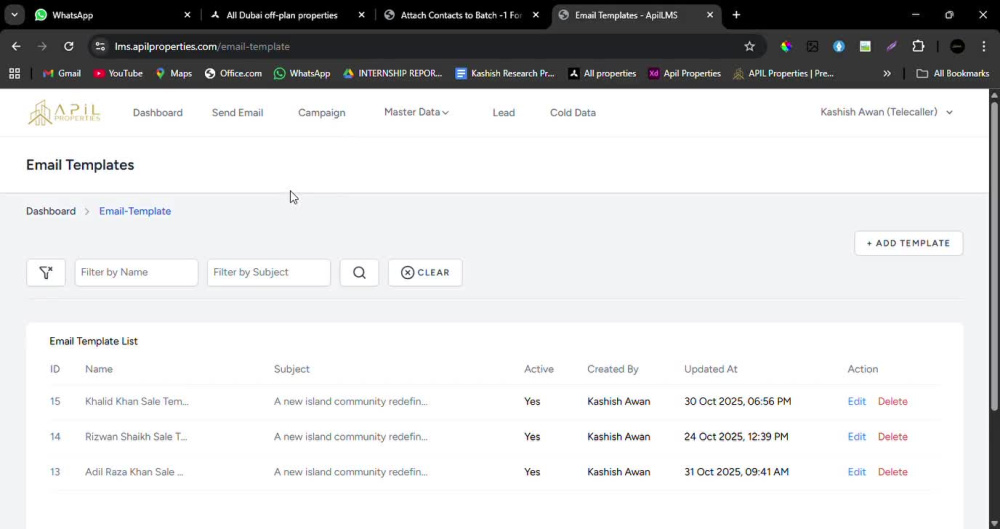Open the image extension icon in toolbar
1000x529 pixels.
(x=812, y=46)
